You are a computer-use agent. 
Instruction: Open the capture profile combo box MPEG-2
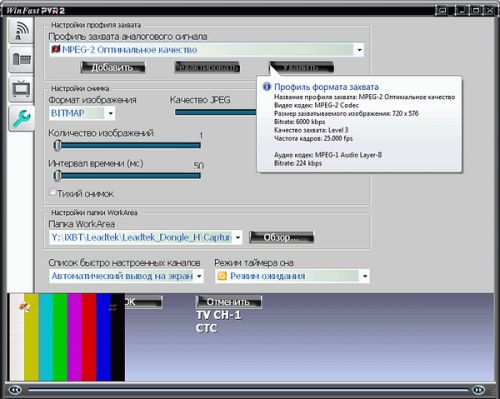pos(207,50)
